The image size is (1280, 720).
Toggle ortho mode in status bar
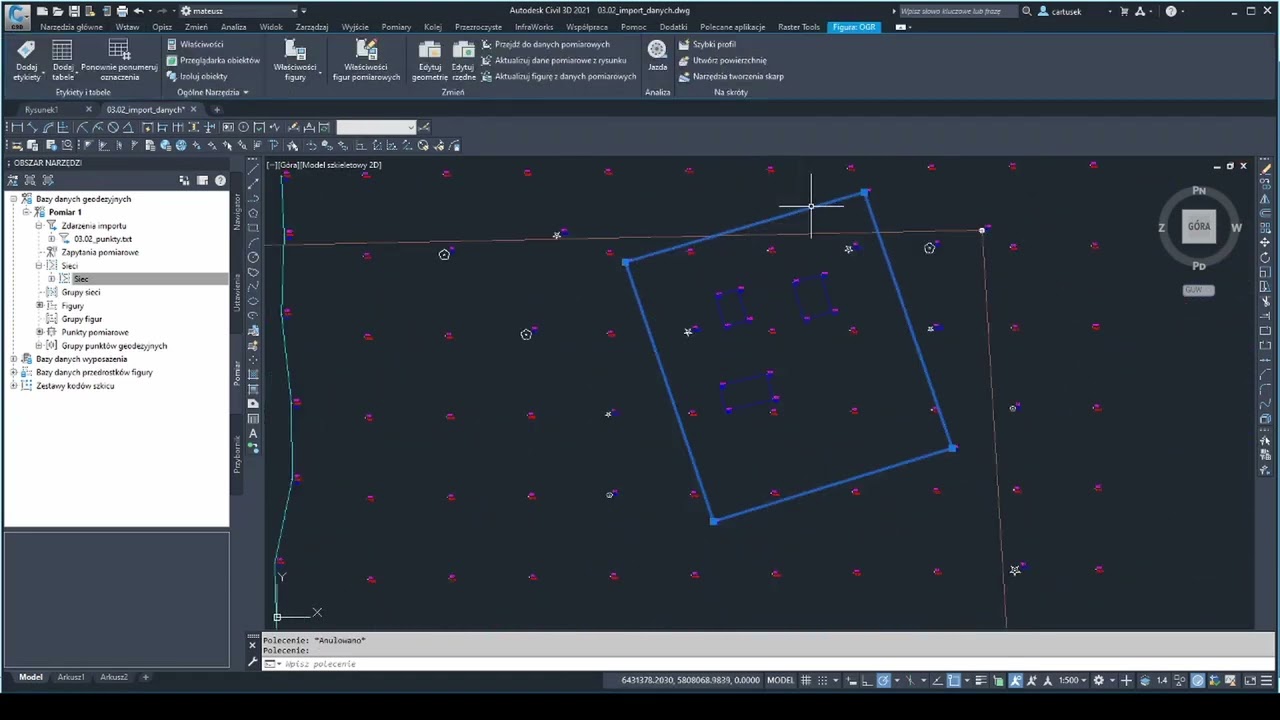point(867,680)
